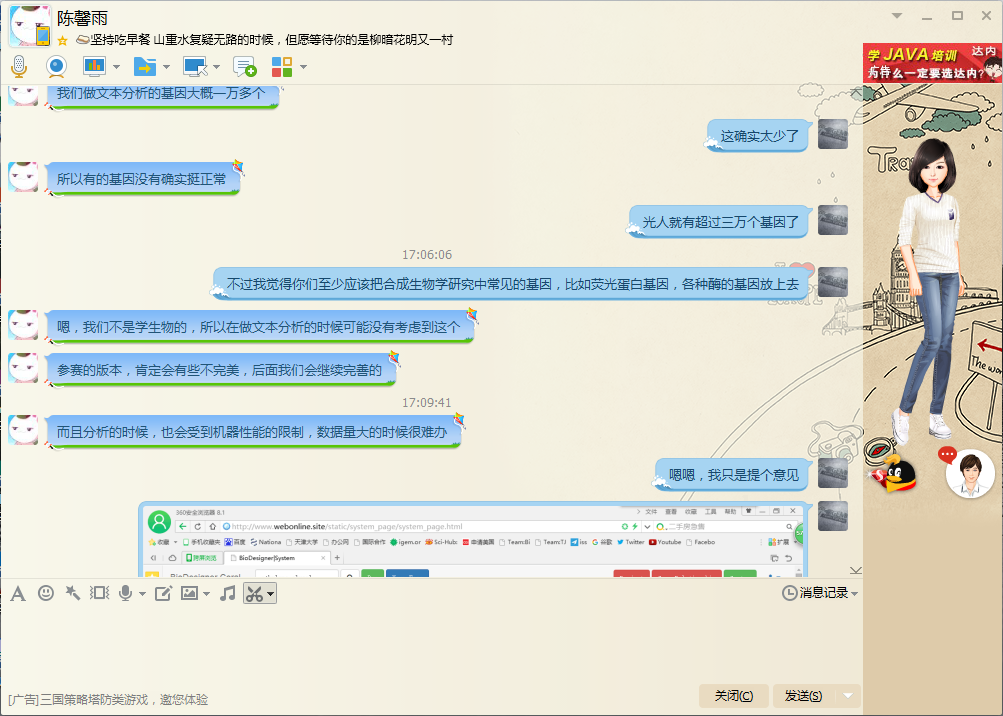Start a voice call with the microphone icon

point(18,67)
